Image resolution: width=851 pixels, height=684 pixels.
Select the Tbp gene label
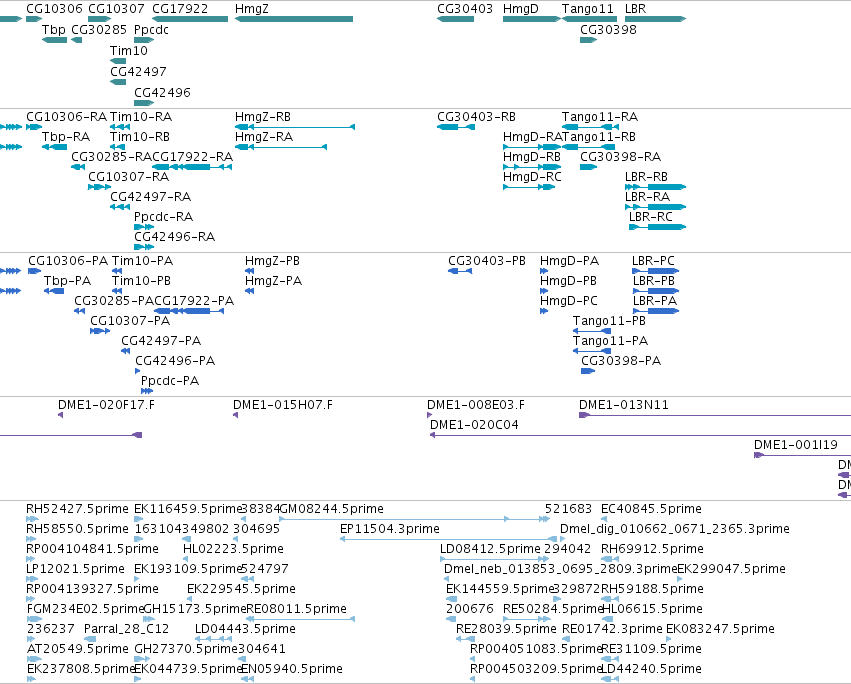(x=54, y=30)
